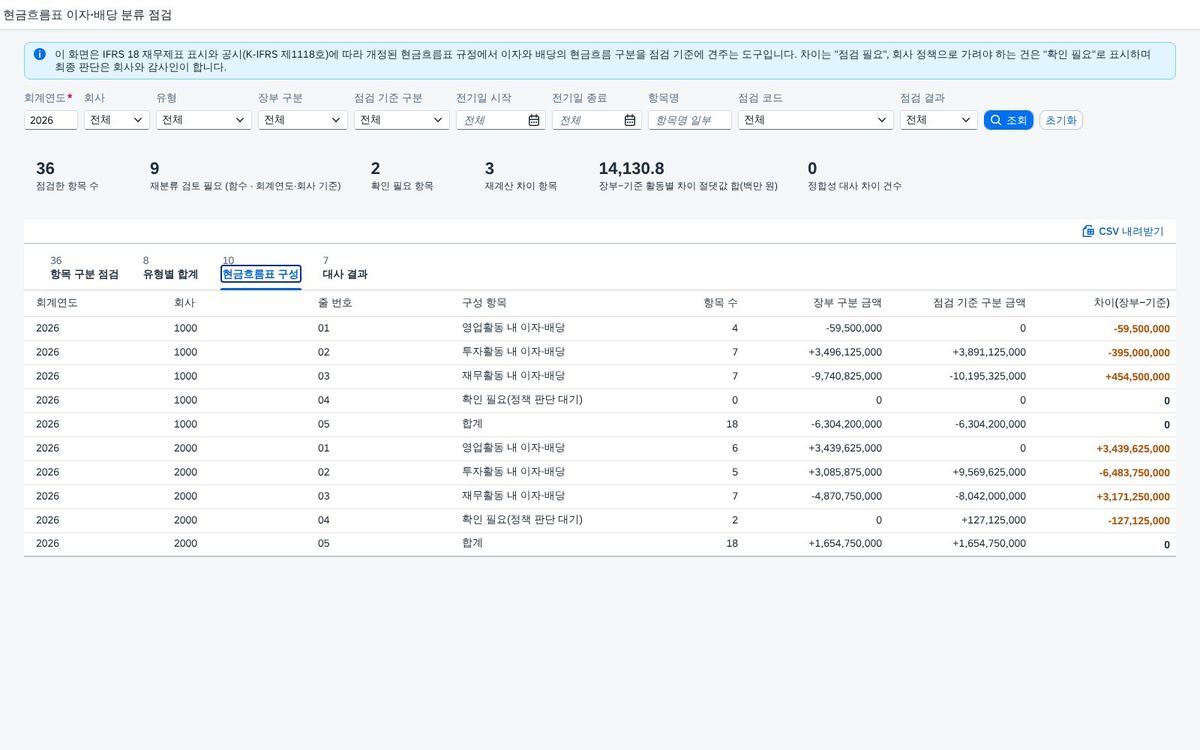
Task: Click the 조회 search button
Action: (x=1009, y=120)
